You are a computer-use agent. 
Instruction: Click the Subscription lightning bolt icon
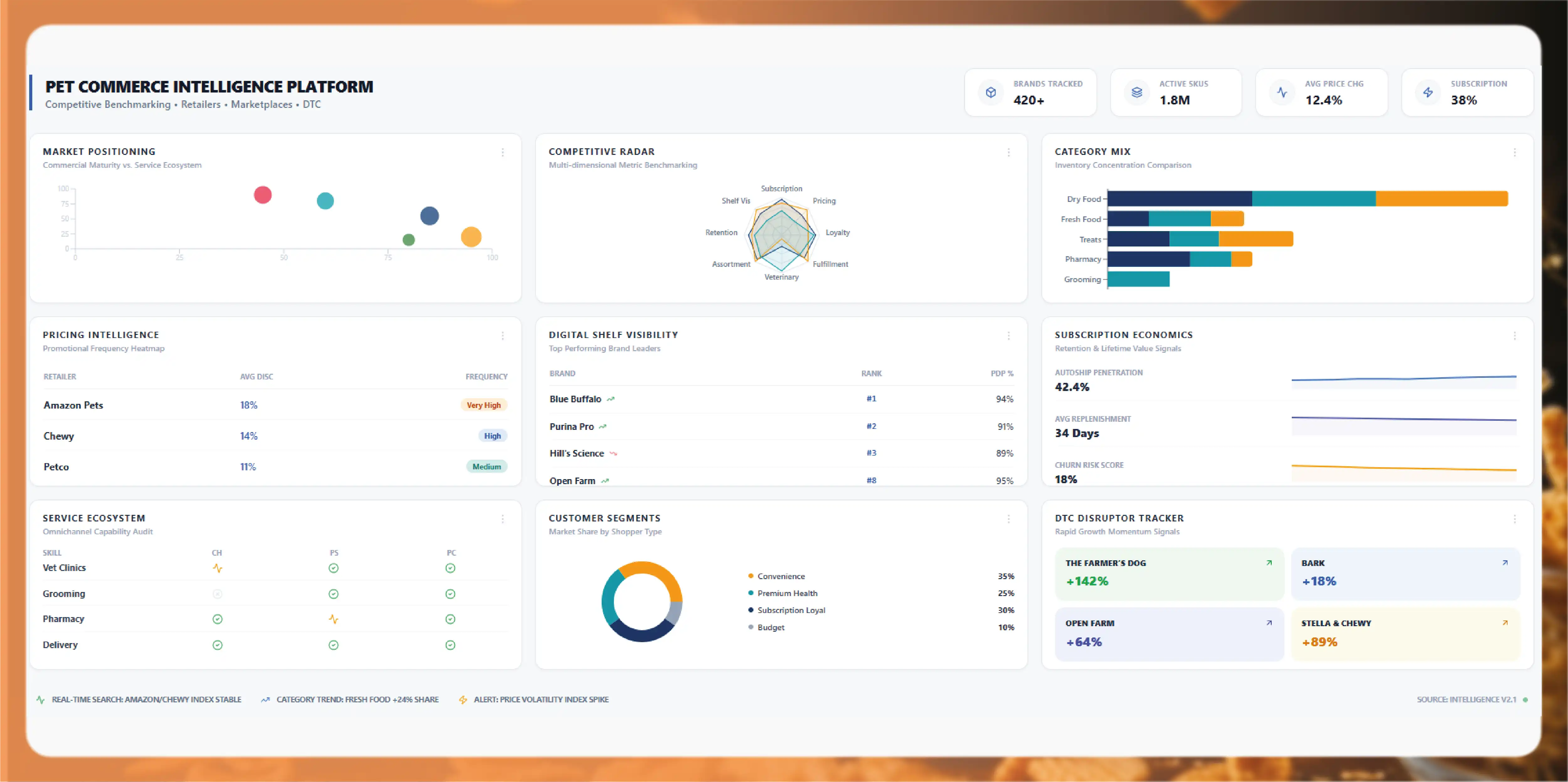(x=1428, y=92)
